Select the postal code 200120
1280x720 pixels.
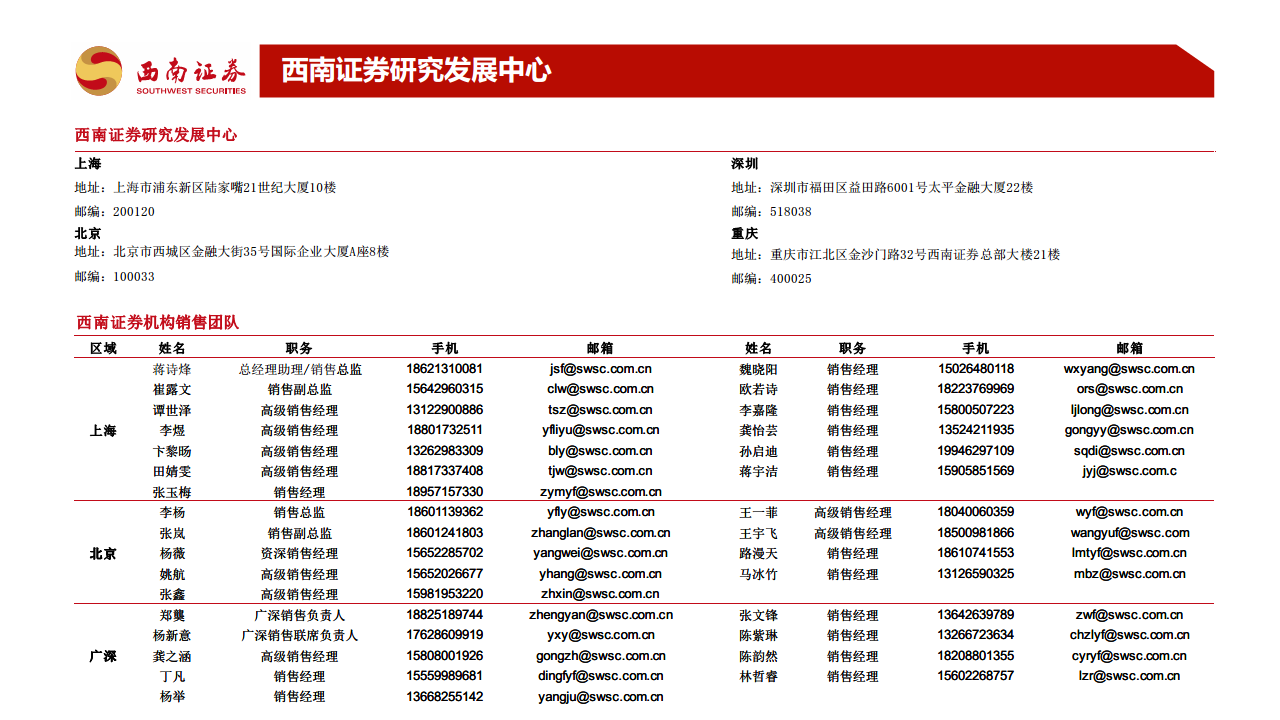coord(134,212)
